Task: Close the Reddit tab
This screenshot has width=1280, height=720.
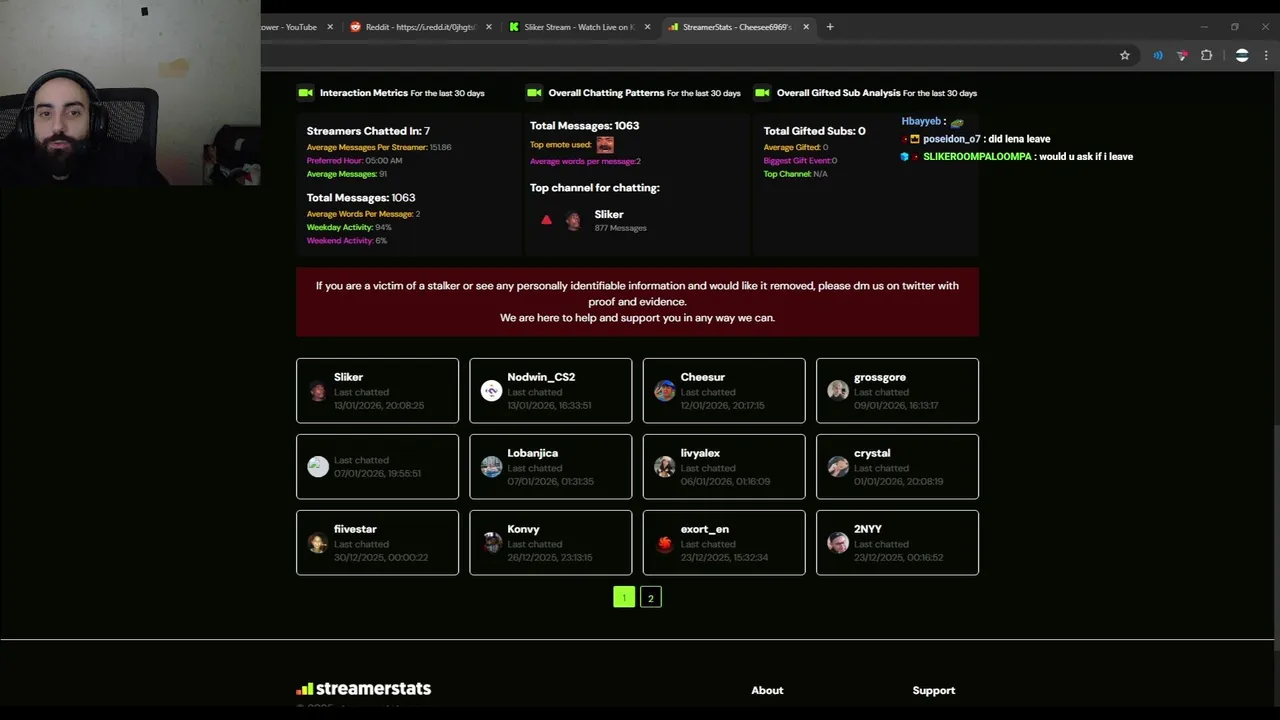Action: click(x=489, y=27)
